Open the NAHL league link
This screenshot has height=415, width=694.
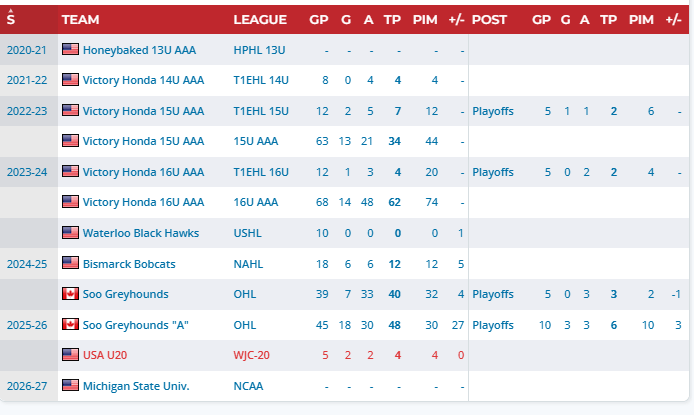click(248, 264)
